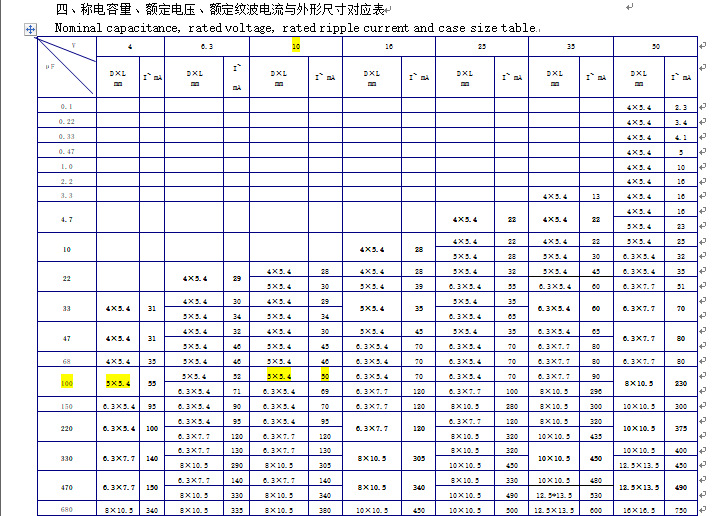Select the '16' voltage column header
The width and height of the screenshot is (712, 516).
point(389,46)
